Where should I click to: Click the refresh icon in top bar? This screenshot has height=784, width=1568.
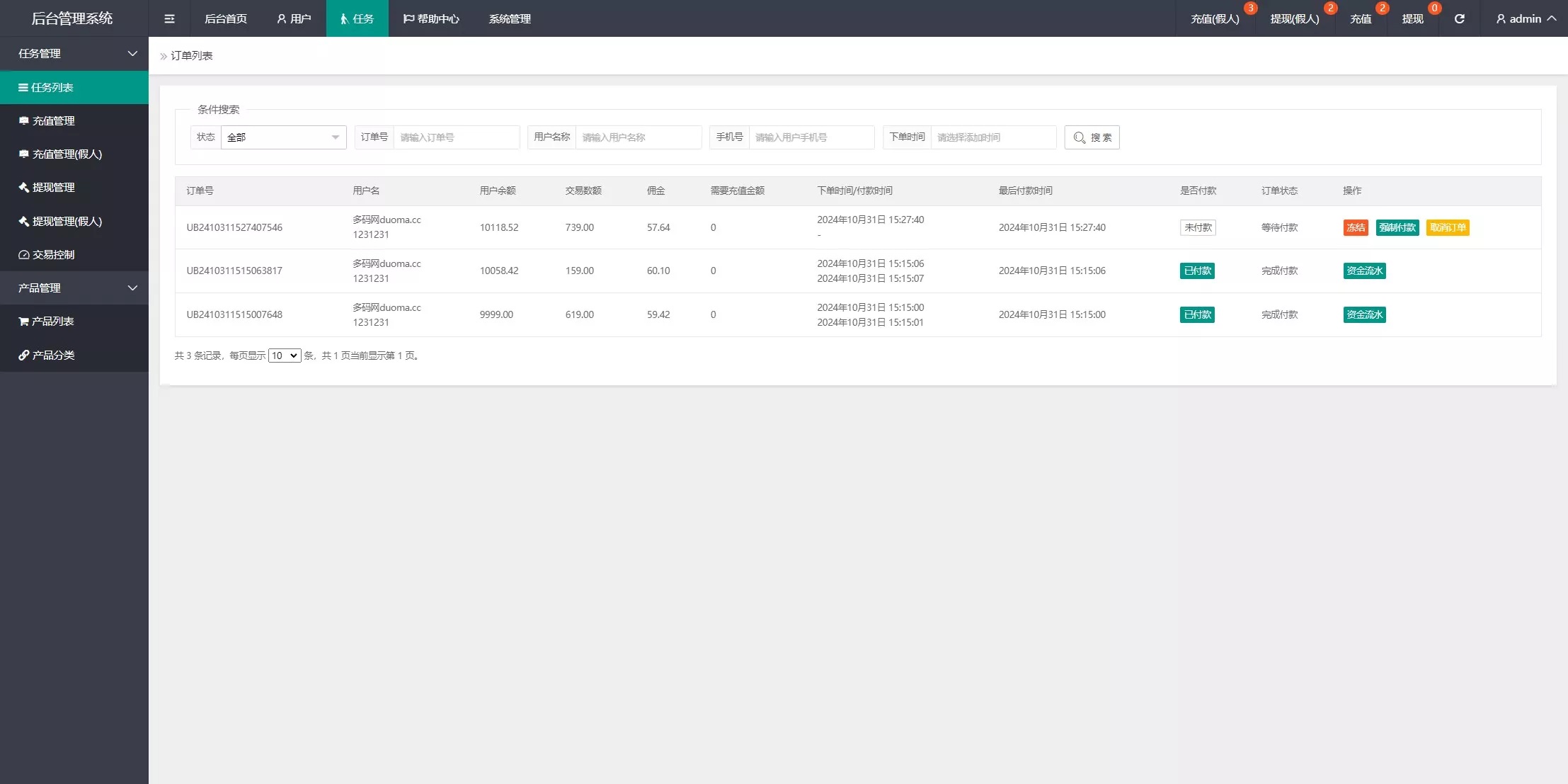(1459, 18)
